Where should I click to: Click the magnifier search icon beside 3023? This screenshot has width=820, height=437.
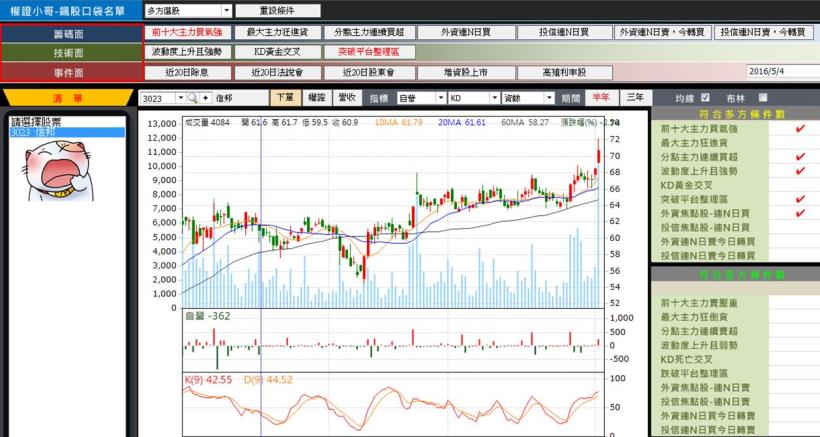[x=193, y=98]
